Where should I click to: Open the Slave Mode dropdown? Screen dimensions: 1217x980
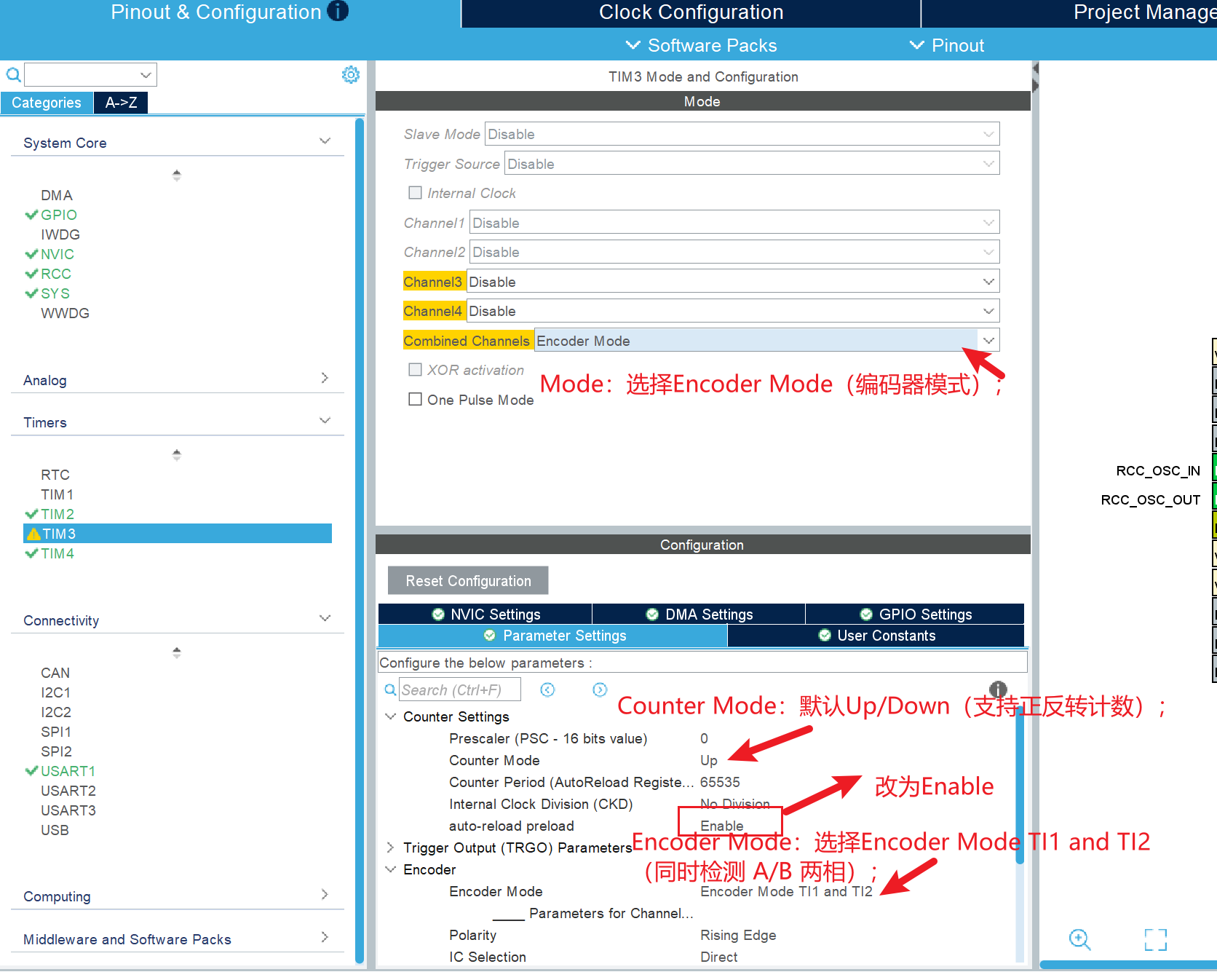(x=742, y=134)
